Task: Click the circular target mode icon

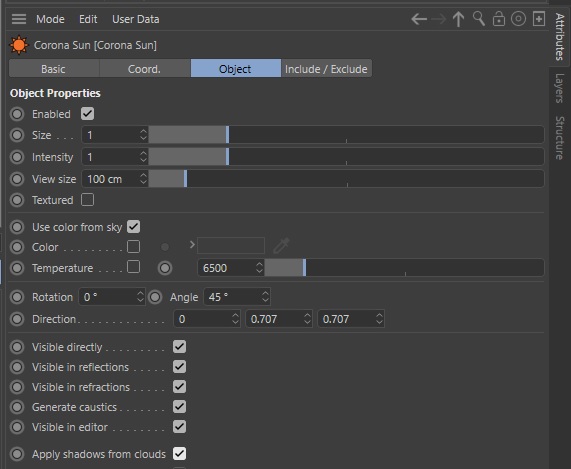Action: point(518,19)
